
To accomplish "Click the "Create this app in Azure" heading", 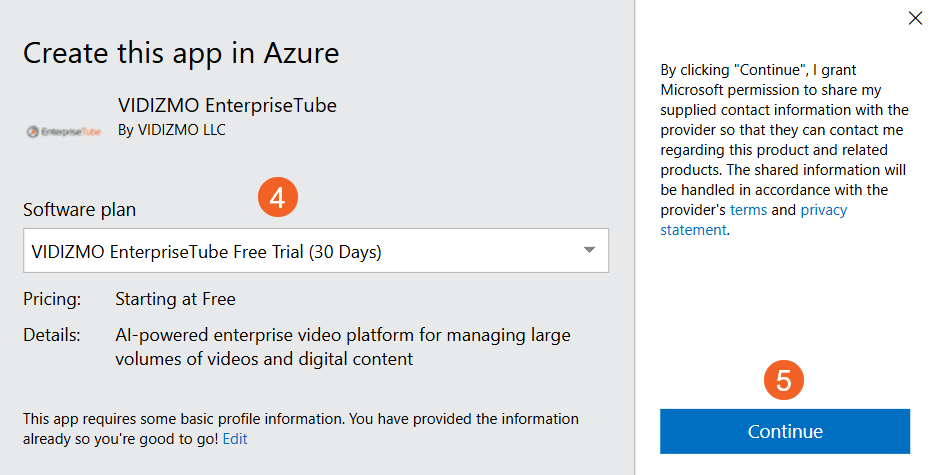I will point(181,53).
